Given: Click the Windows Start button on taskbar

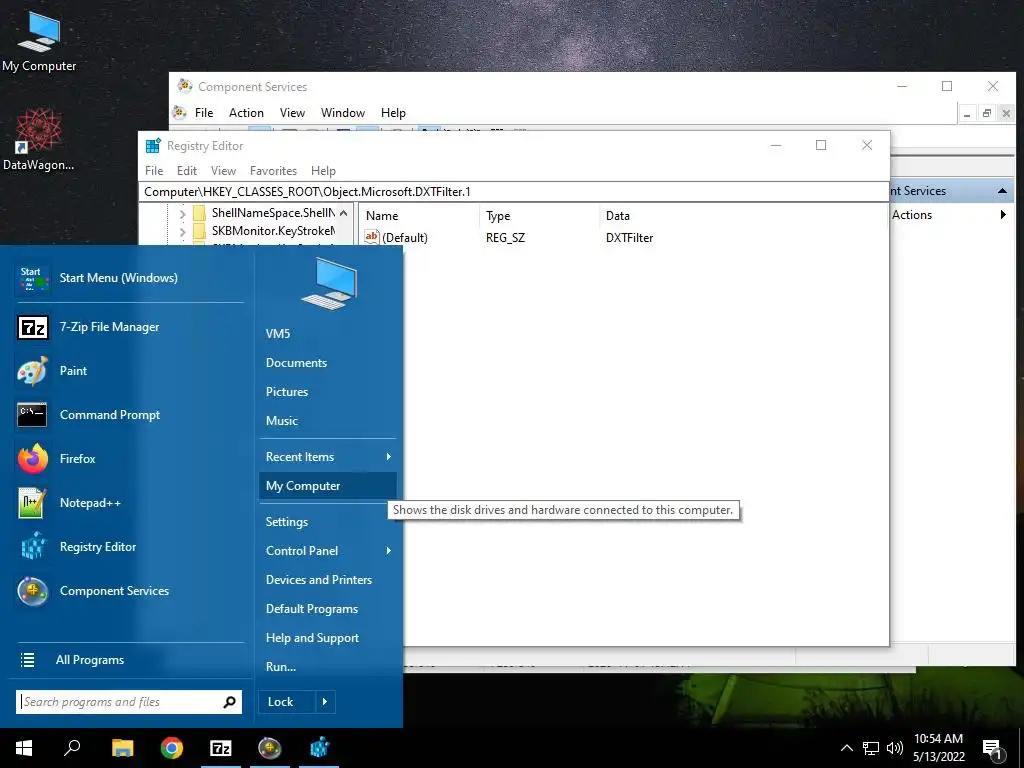Looking at the screenshot, I should pyautogui.click(x=24, y=748).
